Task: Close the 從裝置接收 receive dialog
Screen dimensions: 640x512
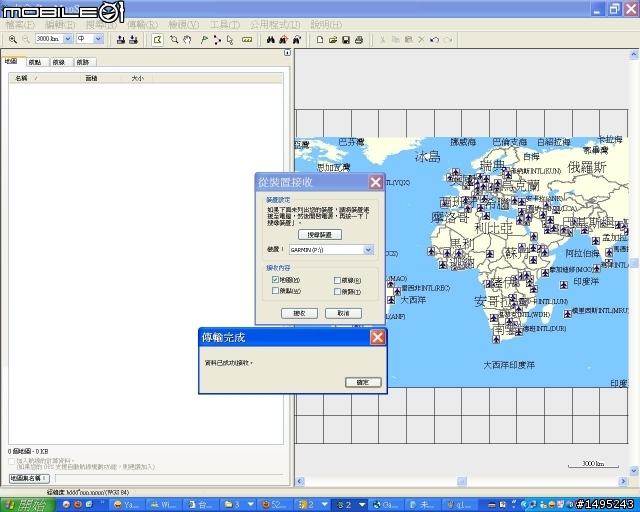Action: click(376, 182)
